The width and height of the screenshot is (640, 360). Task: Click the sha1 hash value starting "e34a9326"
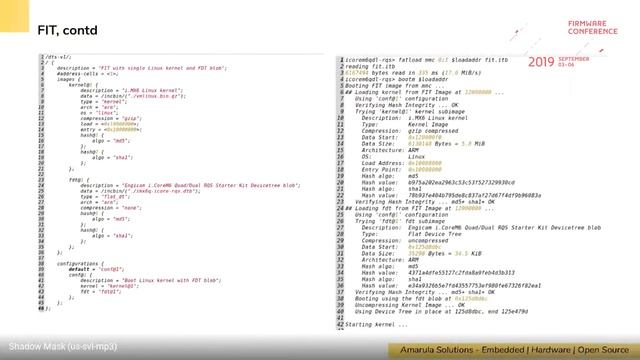coord(475,286)
